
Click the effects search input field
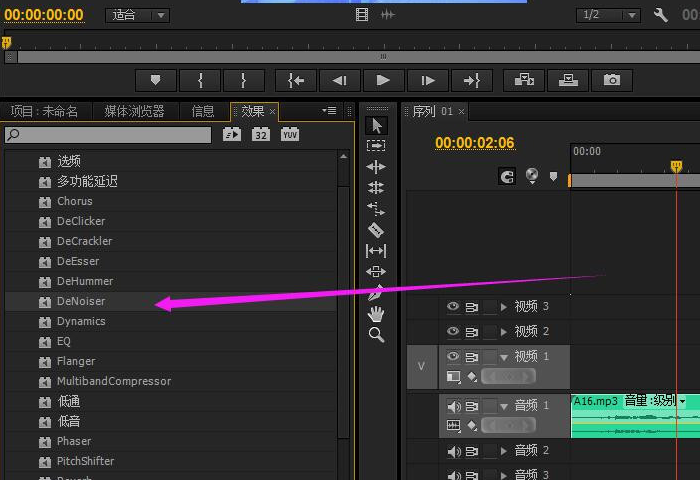click(108, 135)
